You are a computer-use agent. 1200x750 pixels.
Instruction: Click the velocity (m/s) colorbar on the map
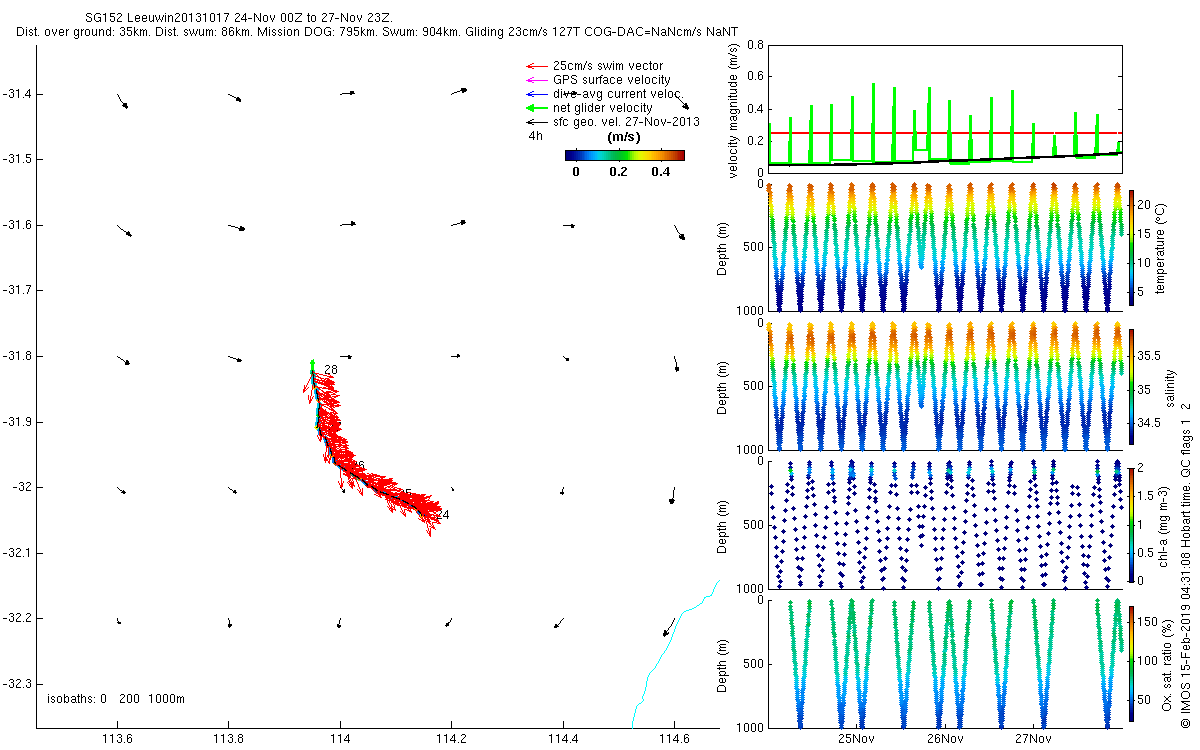point(625,155)
